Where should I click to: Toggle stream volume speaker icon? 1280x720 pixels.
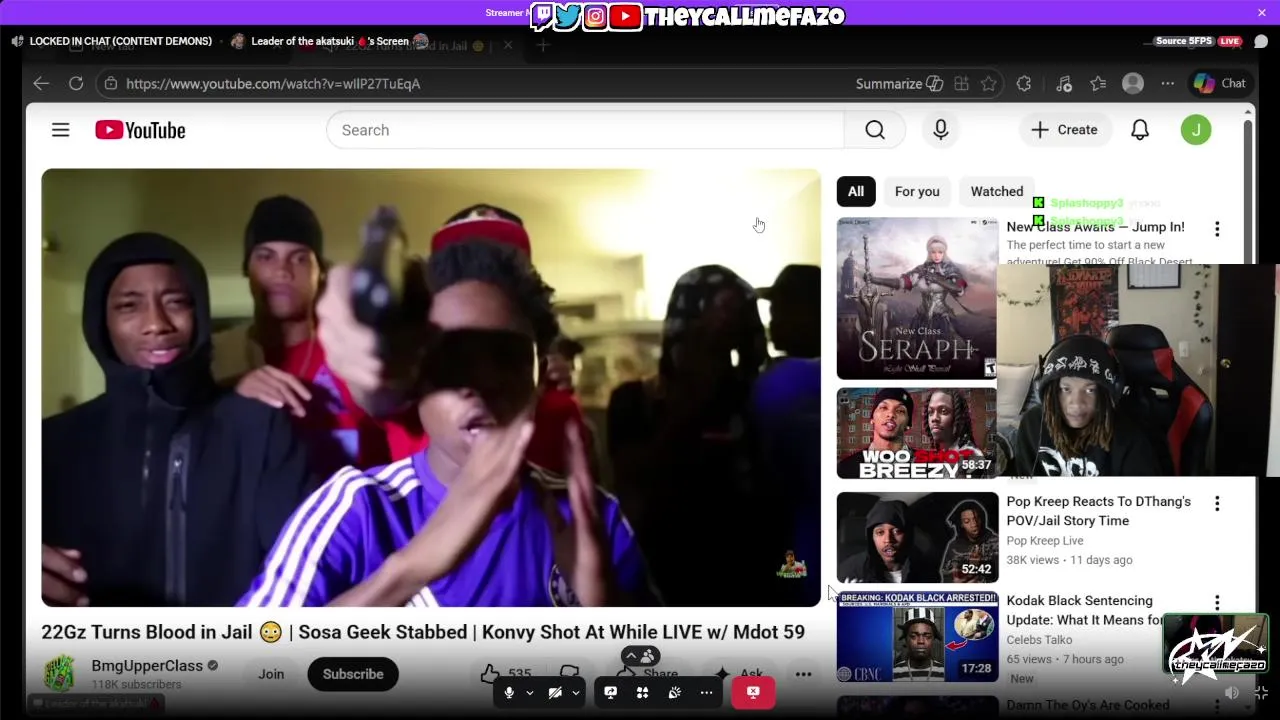(1232, 693)
